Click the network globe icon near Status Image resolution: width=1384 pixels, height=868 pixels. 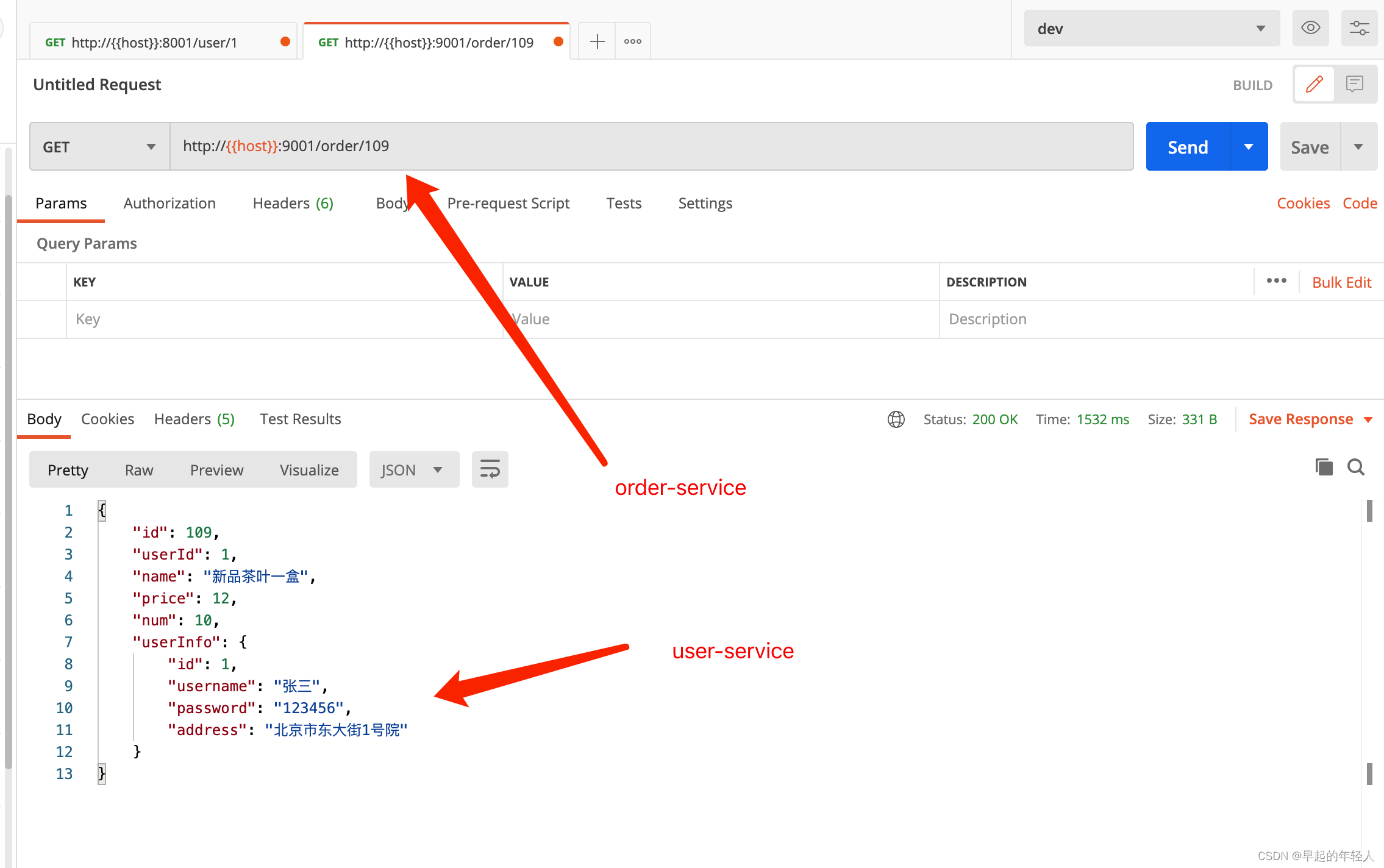[x=896, y=419]
